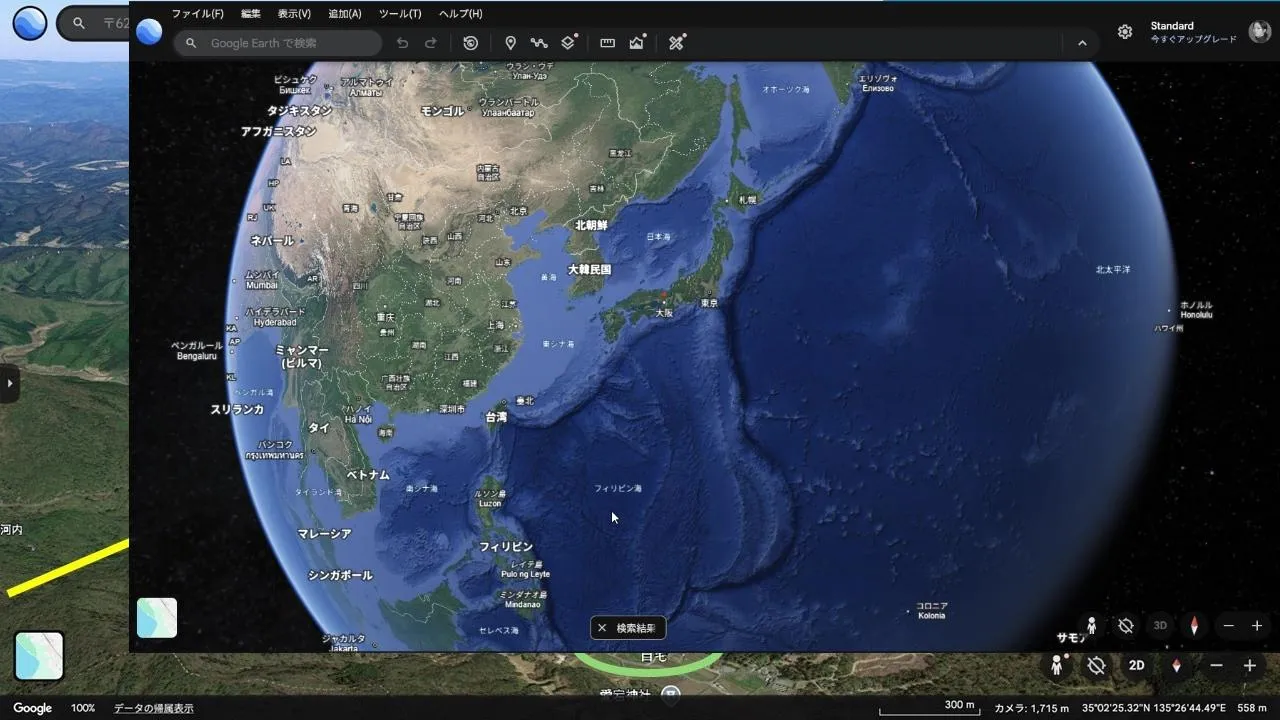This screenshot has width=1280, height=720.
Task: Click the カメラ: 1,715 m readout
Action: [x=1031, y=708]
